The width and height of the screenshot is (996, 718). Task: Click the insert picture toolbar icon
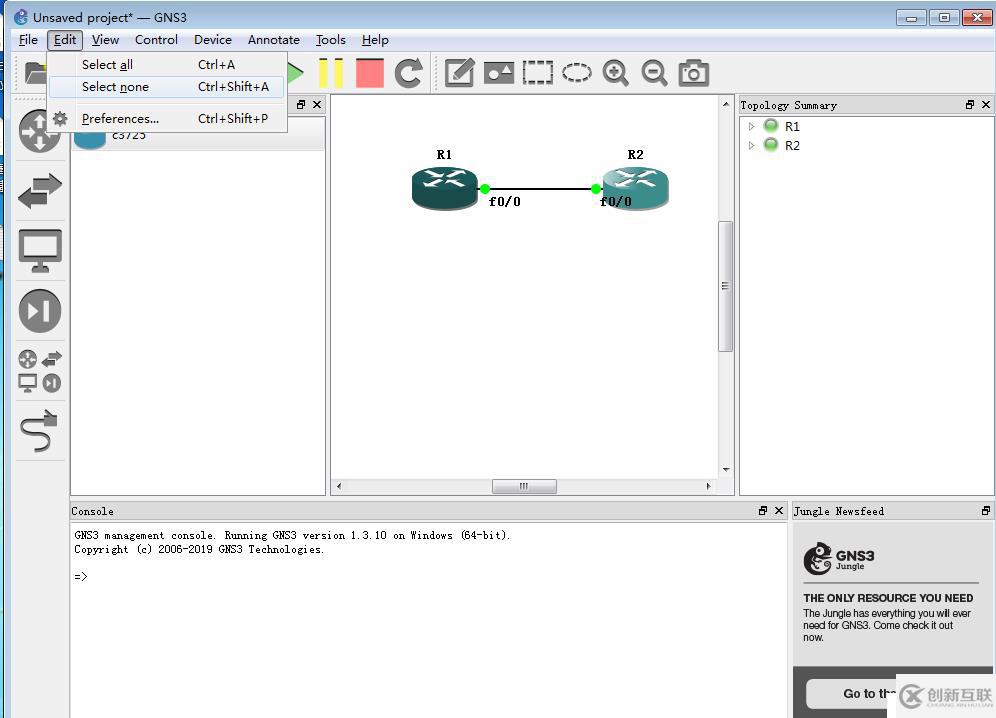coord(498,73)
